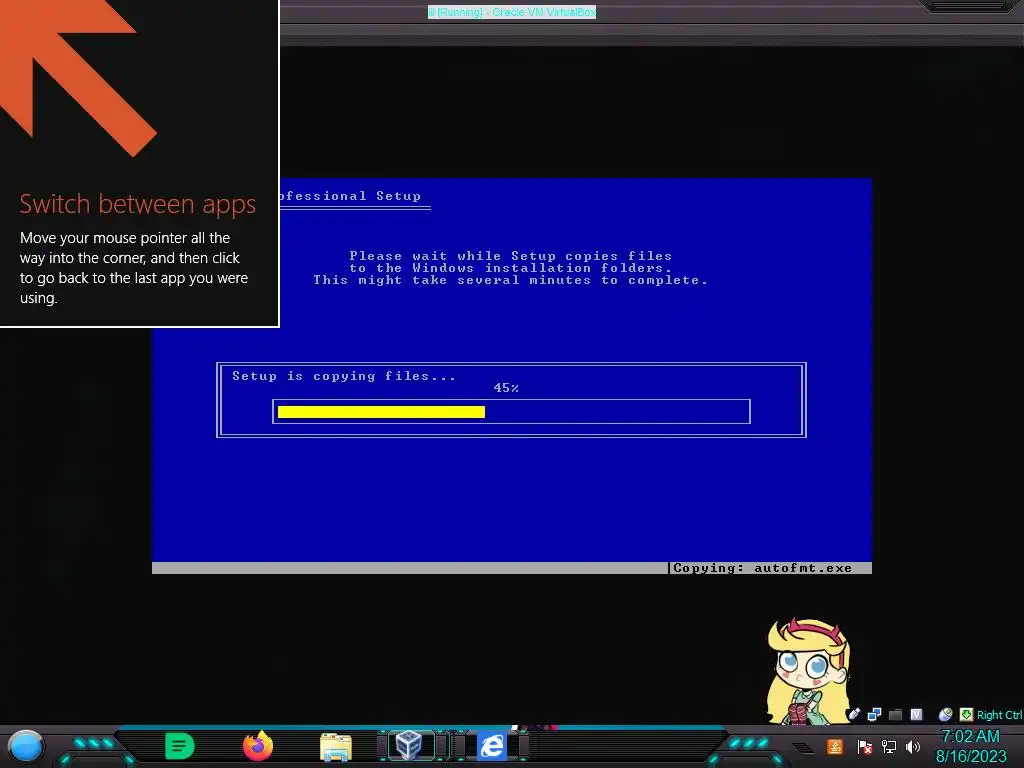Click the Right Ctrl host key label
1024x768 pixels.
point(999,715)
